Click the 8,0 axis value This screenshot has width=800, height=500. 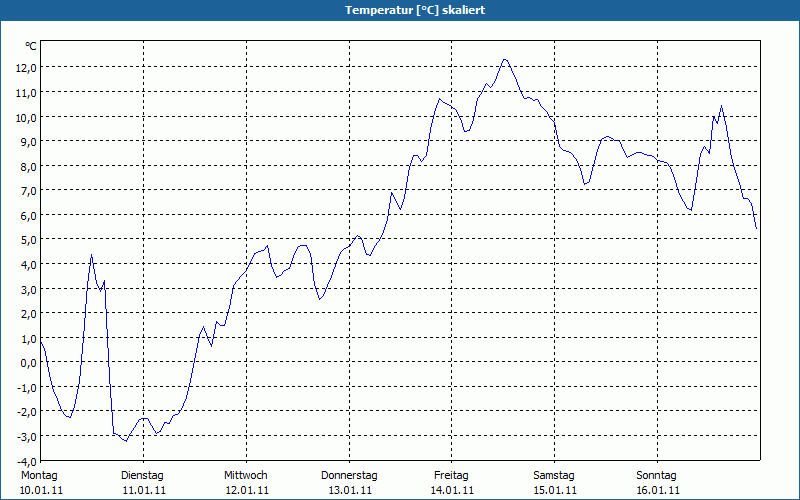pos(29,166)
